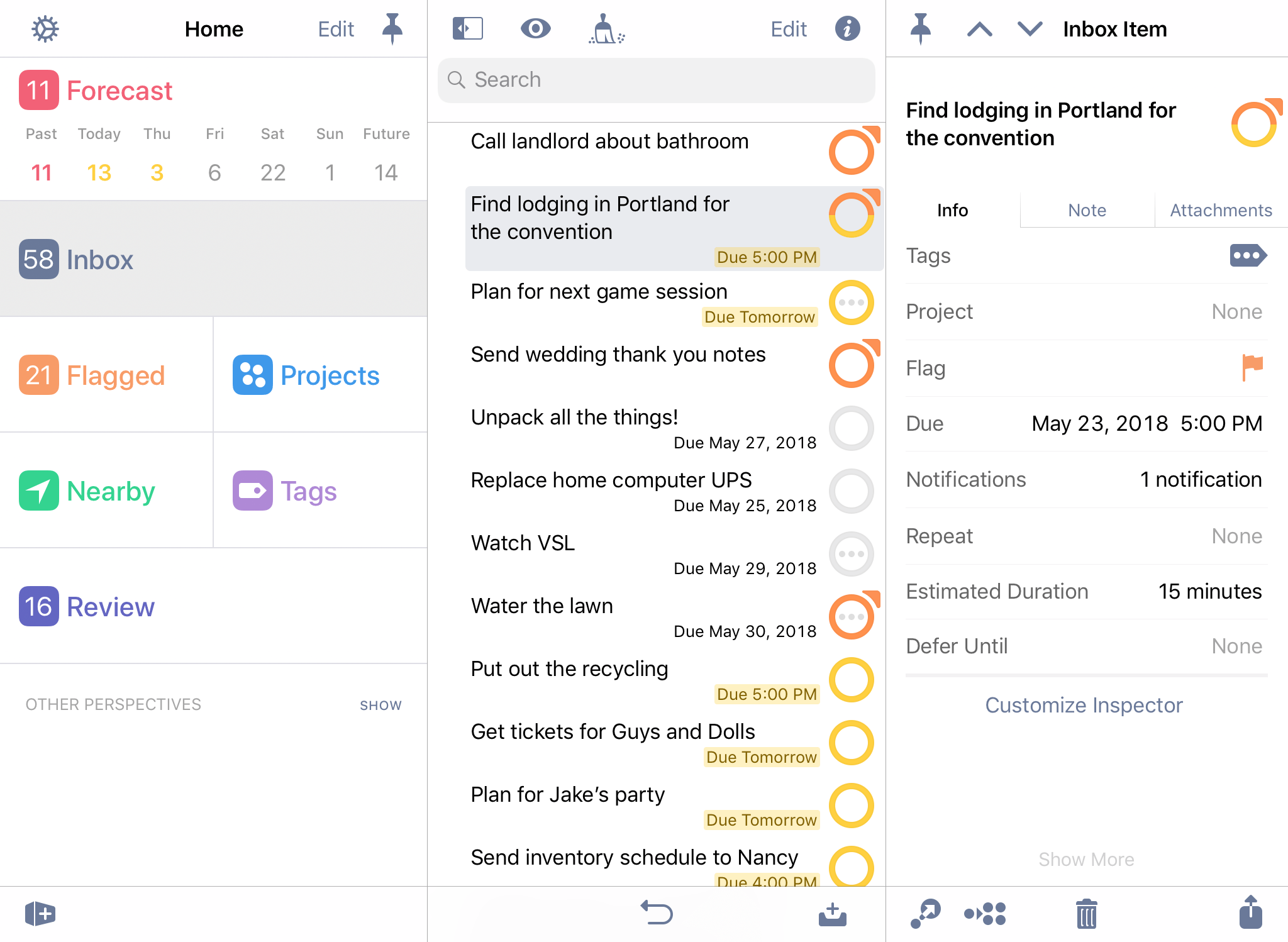The image size is (1288, 942).
Task: Open View options with the eye icon
Action: (x=536, y=29)
